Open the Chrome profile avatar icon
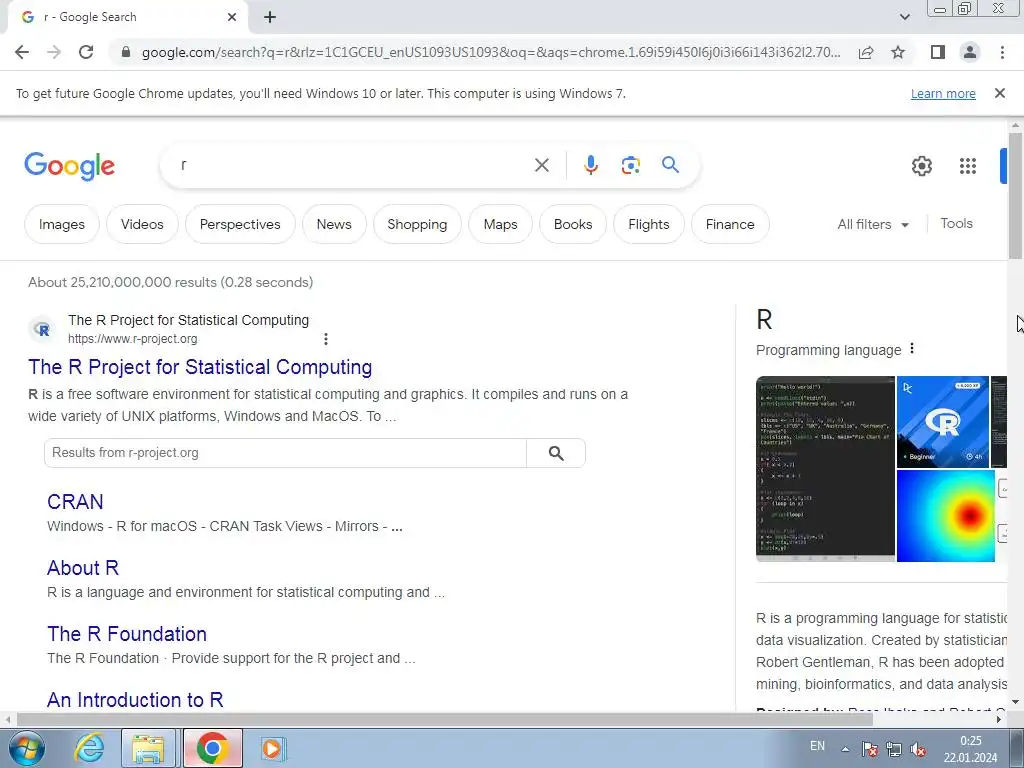 pyautogui.click(x=970, y=52)
